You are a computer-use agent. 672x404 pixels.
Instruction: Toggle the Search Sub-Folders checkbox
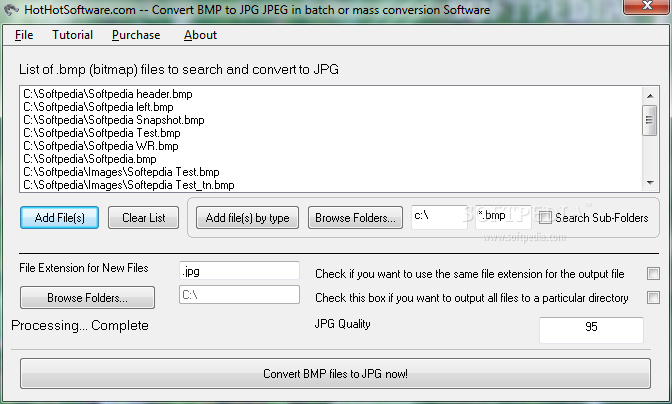point(545,218)
